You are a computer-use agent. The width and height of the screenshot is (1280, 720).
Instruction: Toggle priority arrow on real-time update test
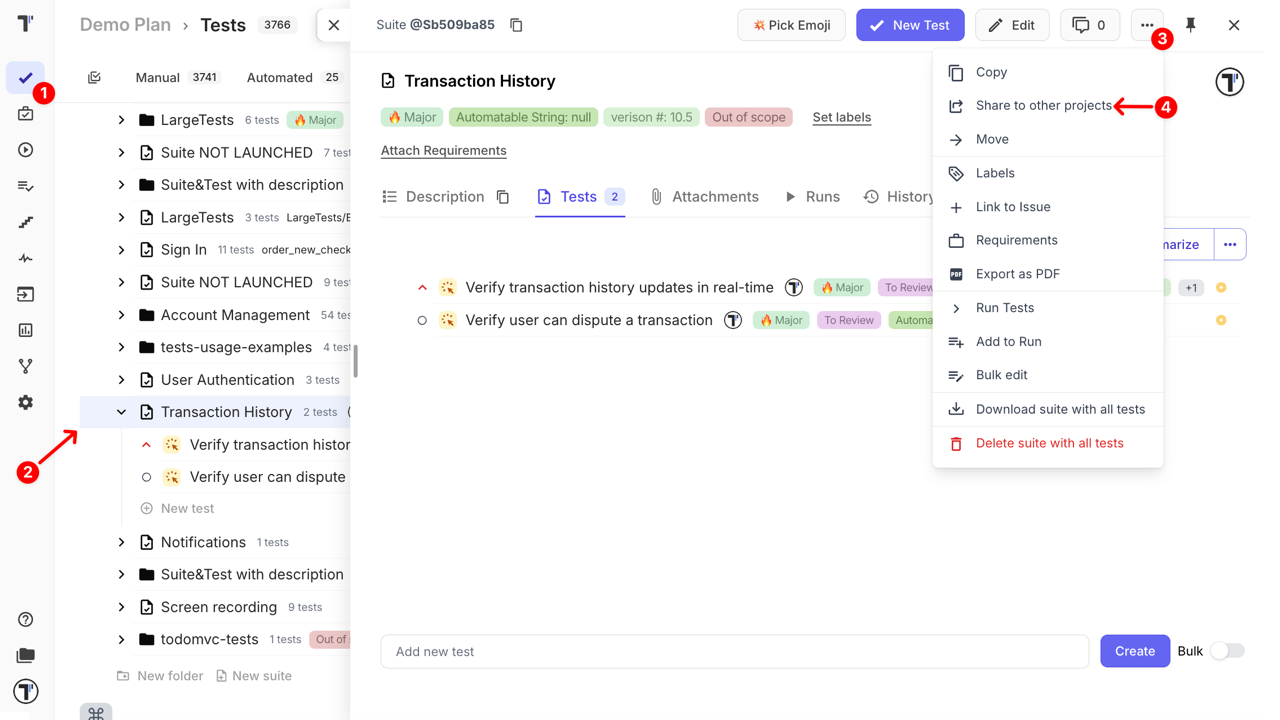(x=422, y=287)
